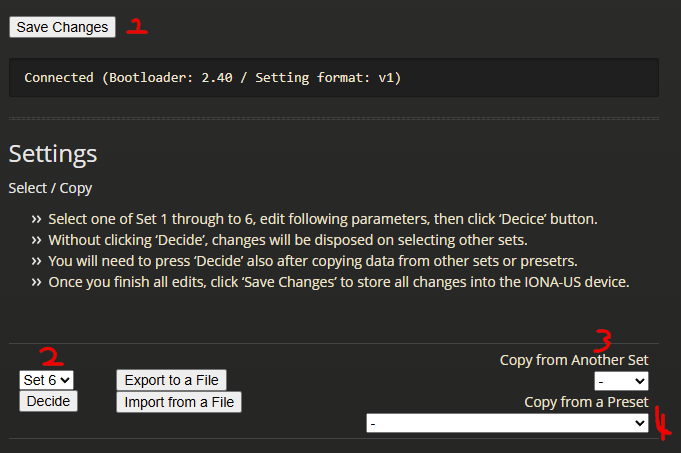The height and width of the screenshot is (453, 681).
Task: Click the Save Changes button
Action: click(63, 27)
